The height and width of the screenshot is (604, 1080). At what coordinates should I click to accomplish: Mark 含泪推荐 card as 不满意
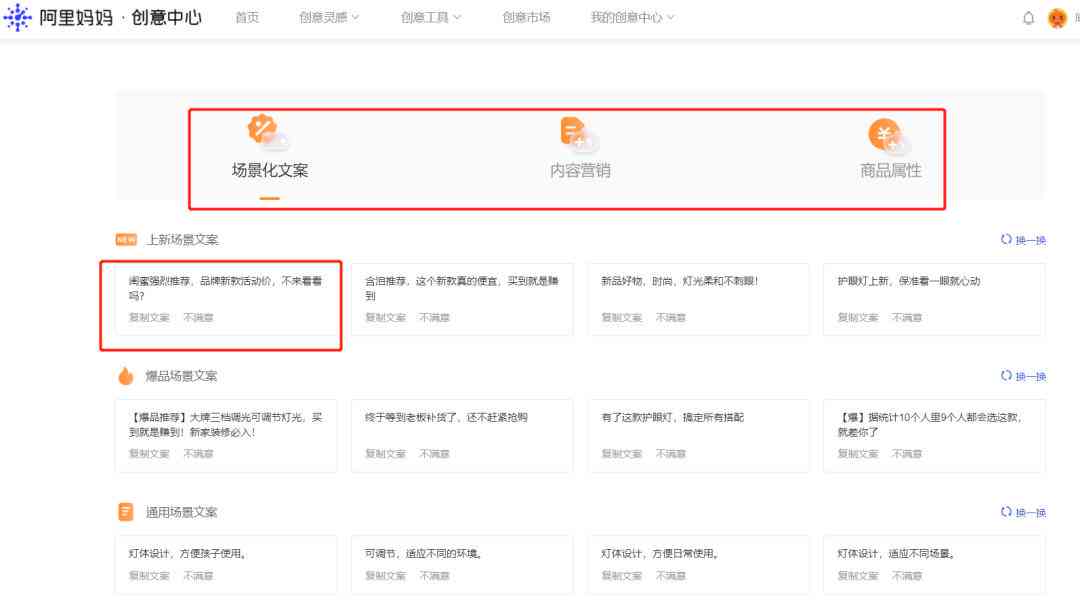click(x=435, y=317)
